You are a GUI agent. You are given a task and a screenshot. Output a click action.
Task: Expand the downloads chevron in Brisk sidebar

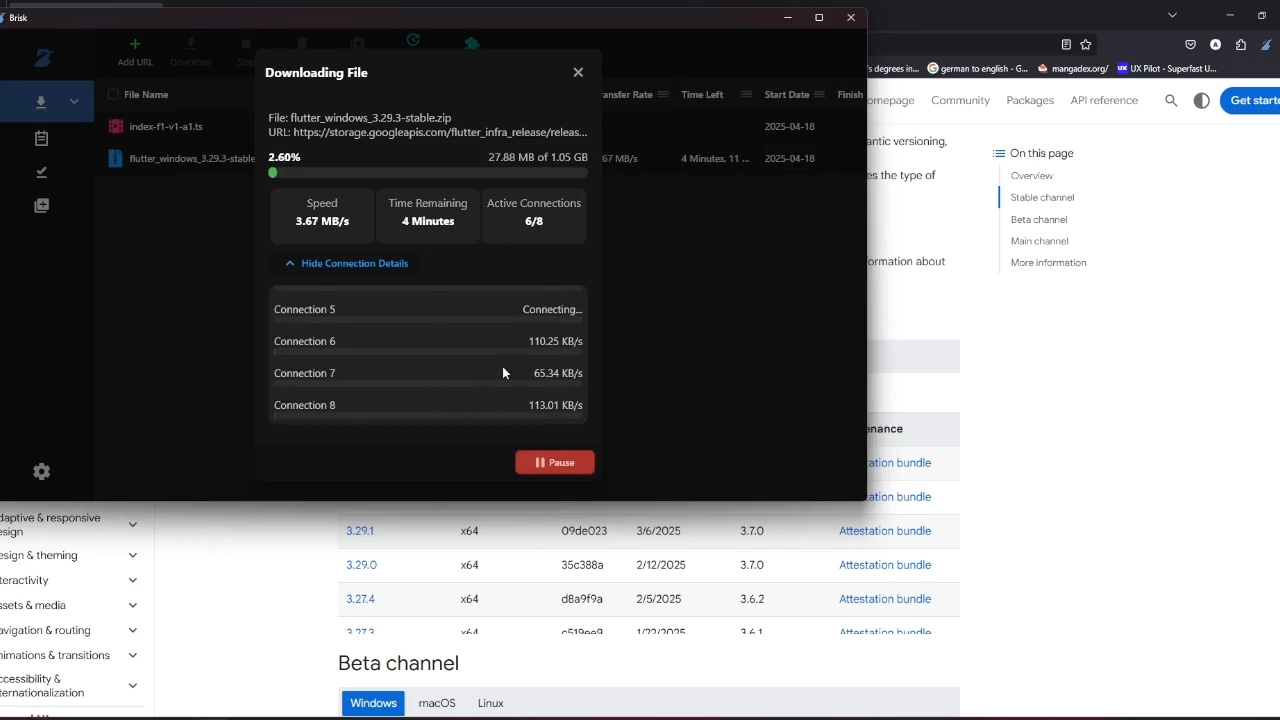[74, 102]
